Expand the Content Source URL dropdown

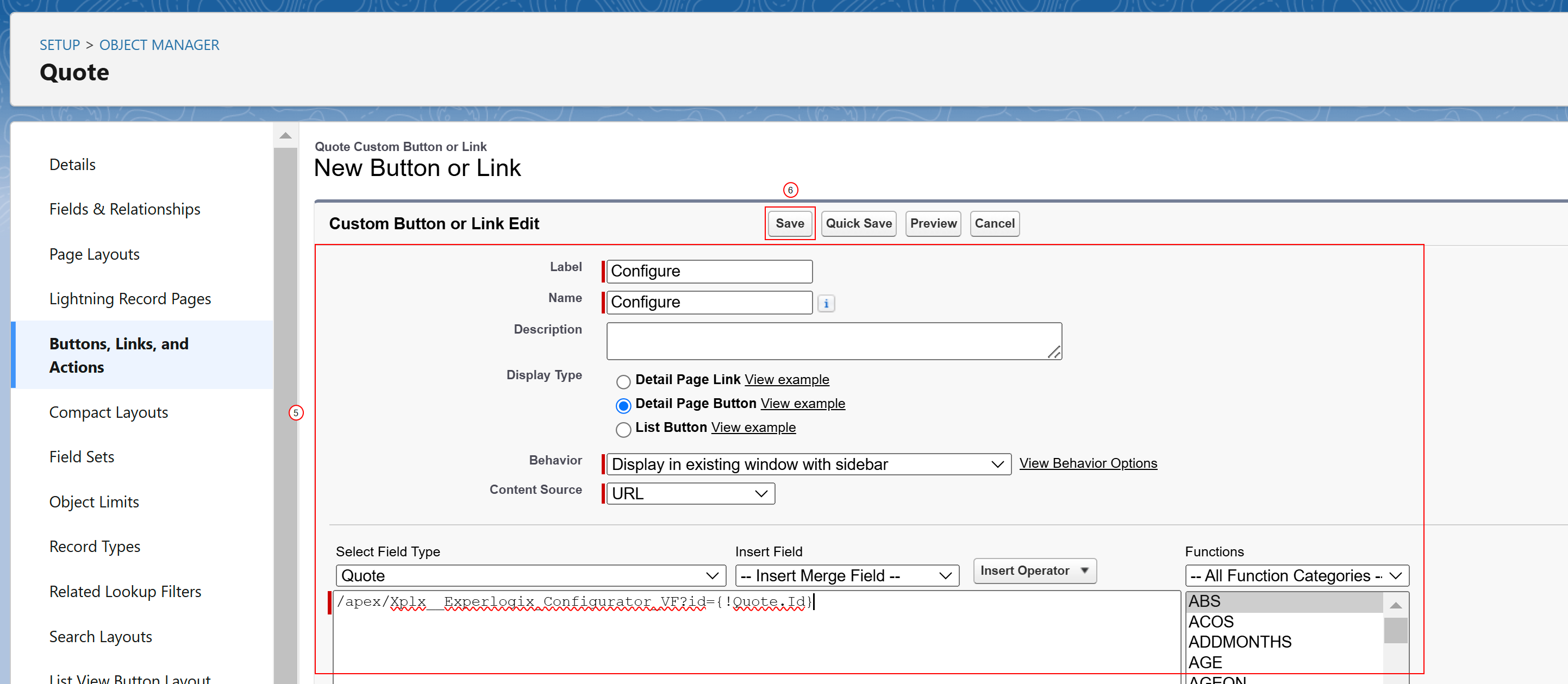(x=690, y=493)
